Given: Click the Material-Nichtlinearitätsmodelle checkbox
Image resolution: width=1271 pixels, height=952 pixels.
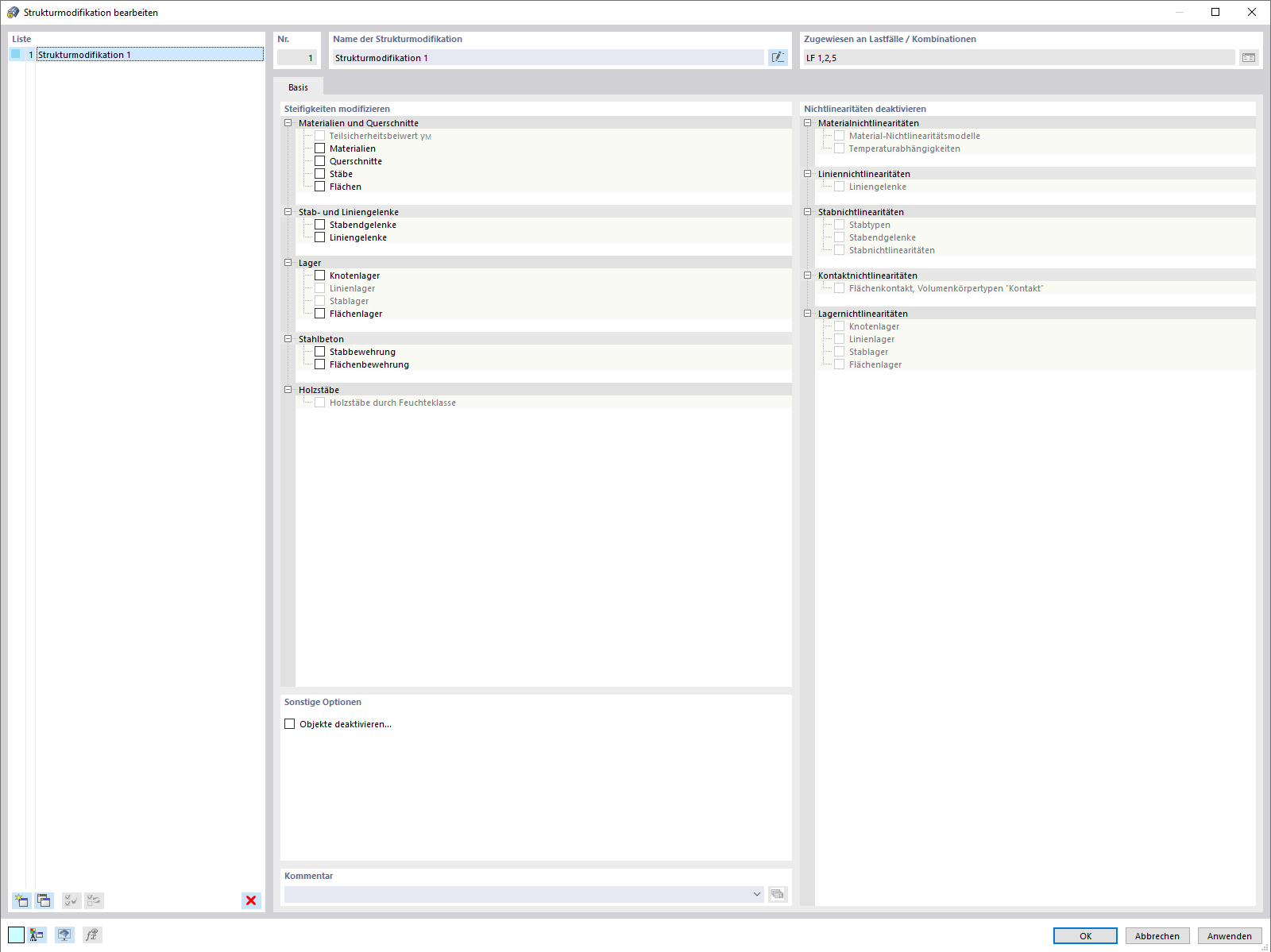Looking at the screenshot, I should [x=840, y=136].
